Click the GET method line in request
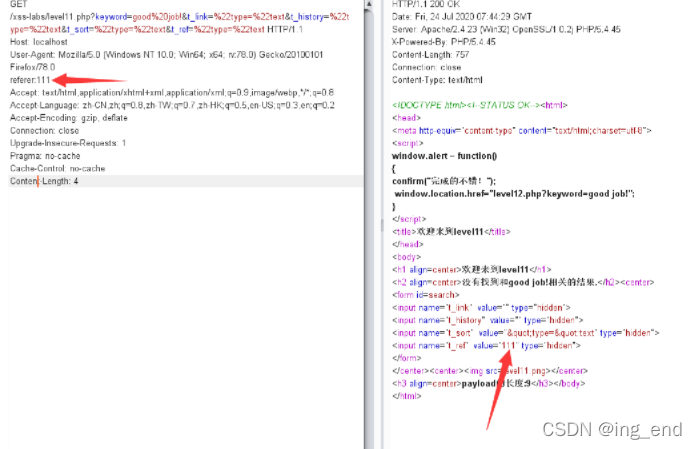 19,4
